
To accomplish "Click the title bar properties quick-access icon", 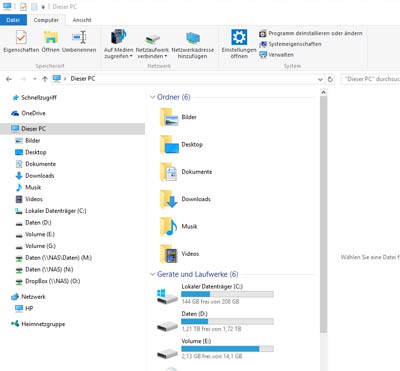I will pyautogui.click(x=23, y=6).
